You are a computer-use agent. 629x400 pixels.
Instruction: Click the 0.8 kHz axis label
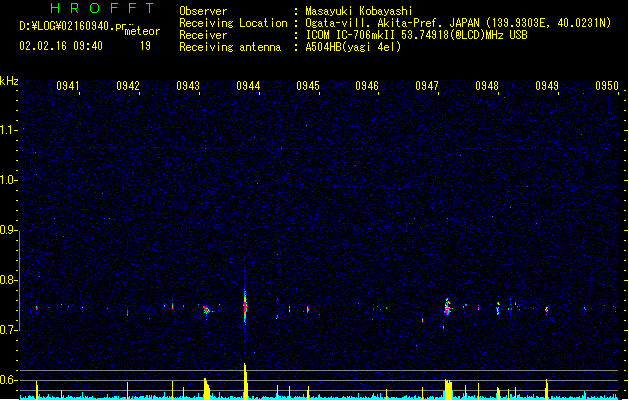pyautogui.click(x=9, y=280)
